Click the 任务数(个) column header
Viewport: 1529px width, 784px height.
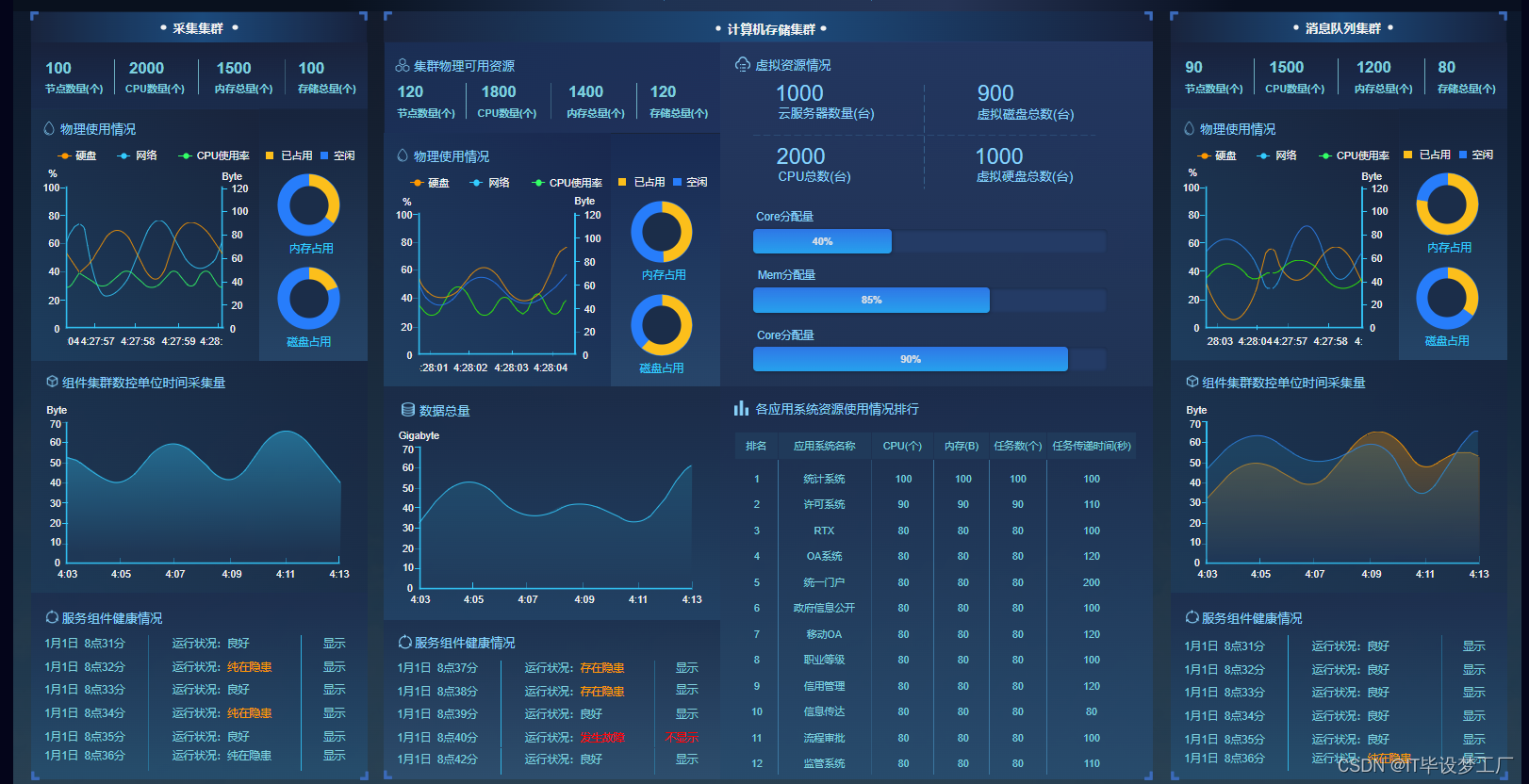pyautogui.click(x=1018, y=446)
